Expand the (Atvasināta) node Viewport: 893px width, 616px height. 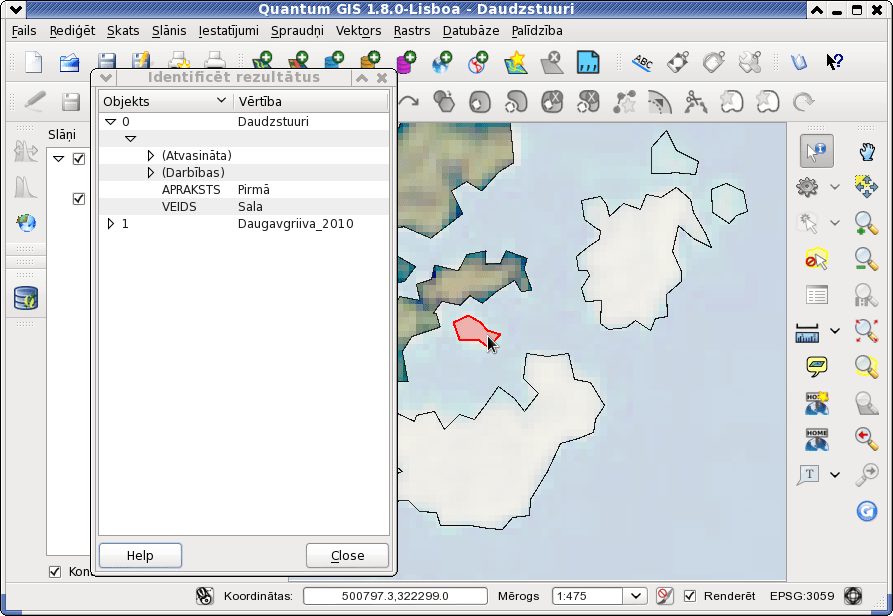click(150, 155)
